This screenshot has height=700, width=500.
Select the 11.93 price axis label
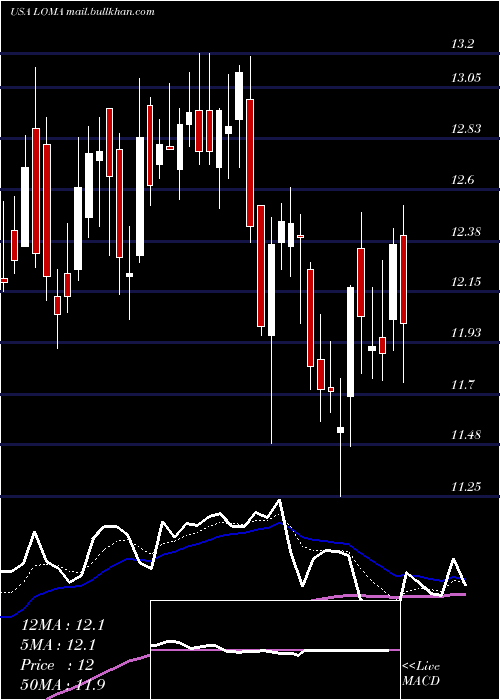[466, 333]
